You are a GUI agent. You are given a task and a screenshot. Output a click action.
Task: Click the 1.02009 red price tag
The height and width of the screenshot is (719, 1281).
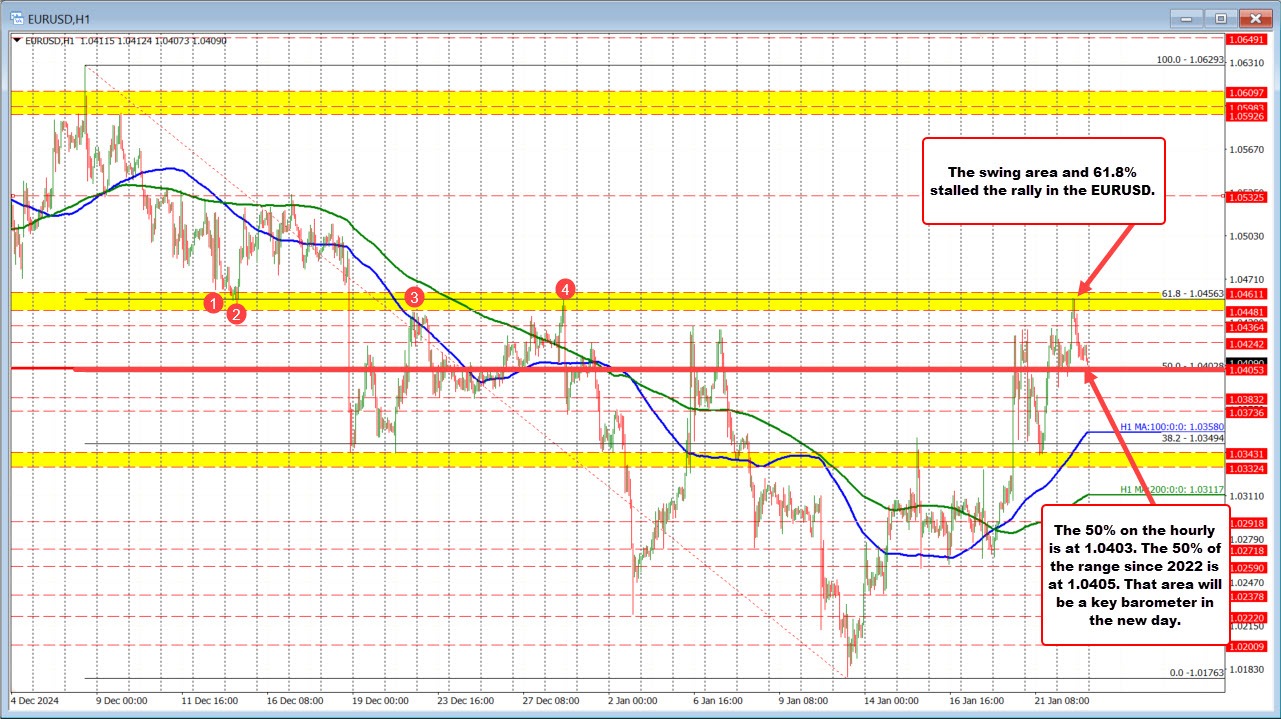(1249, 647)
